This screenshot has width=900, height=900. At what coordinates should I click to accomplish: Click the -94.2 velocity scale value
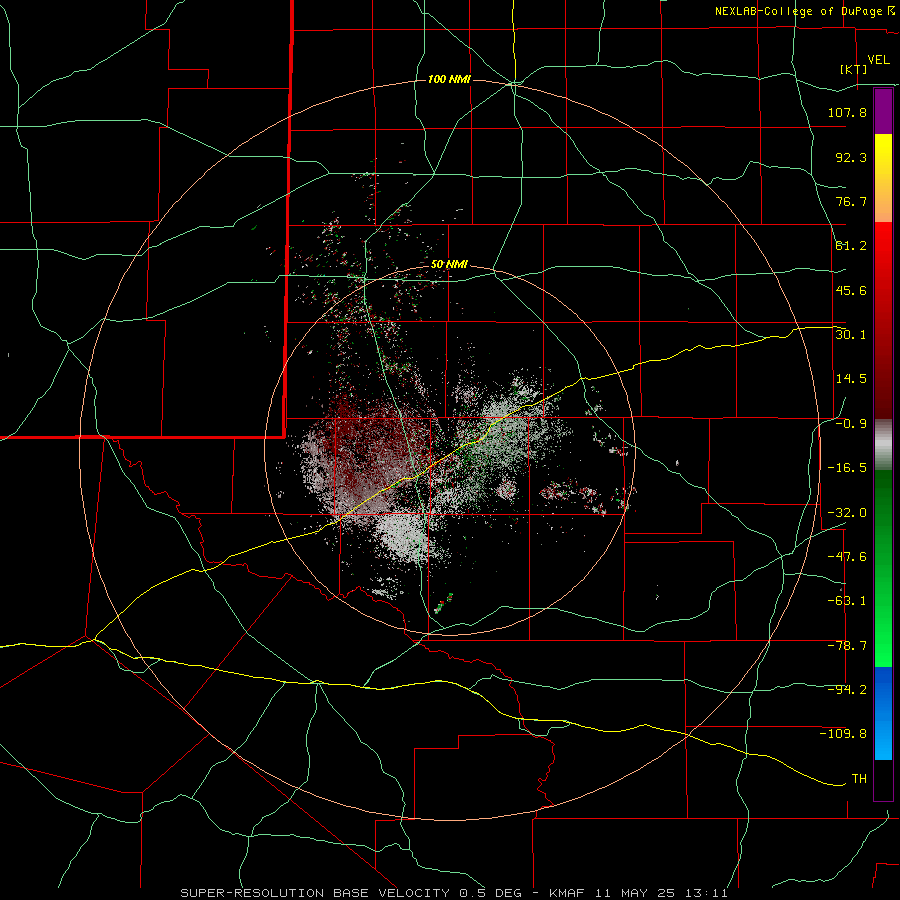(847, 690)
